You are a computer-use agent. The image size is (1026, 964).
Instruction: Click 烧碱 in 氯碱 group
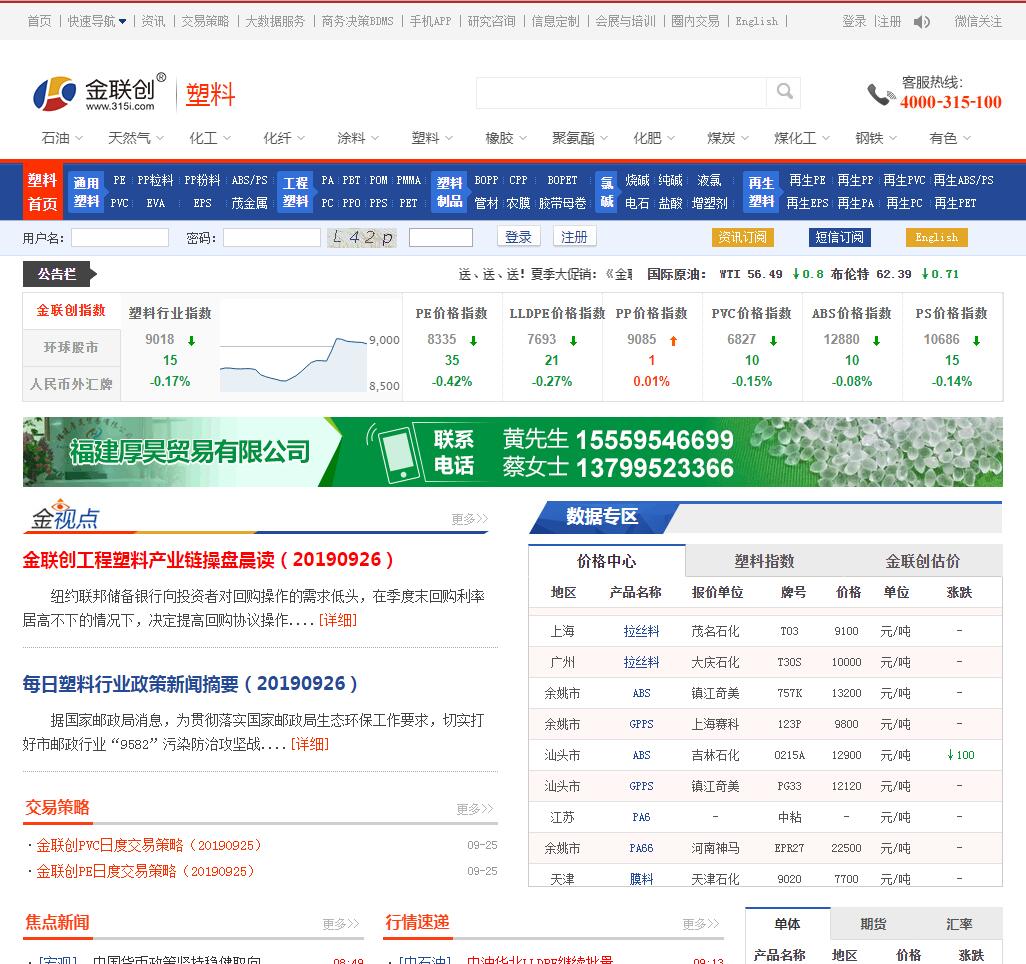pos(637,180)
